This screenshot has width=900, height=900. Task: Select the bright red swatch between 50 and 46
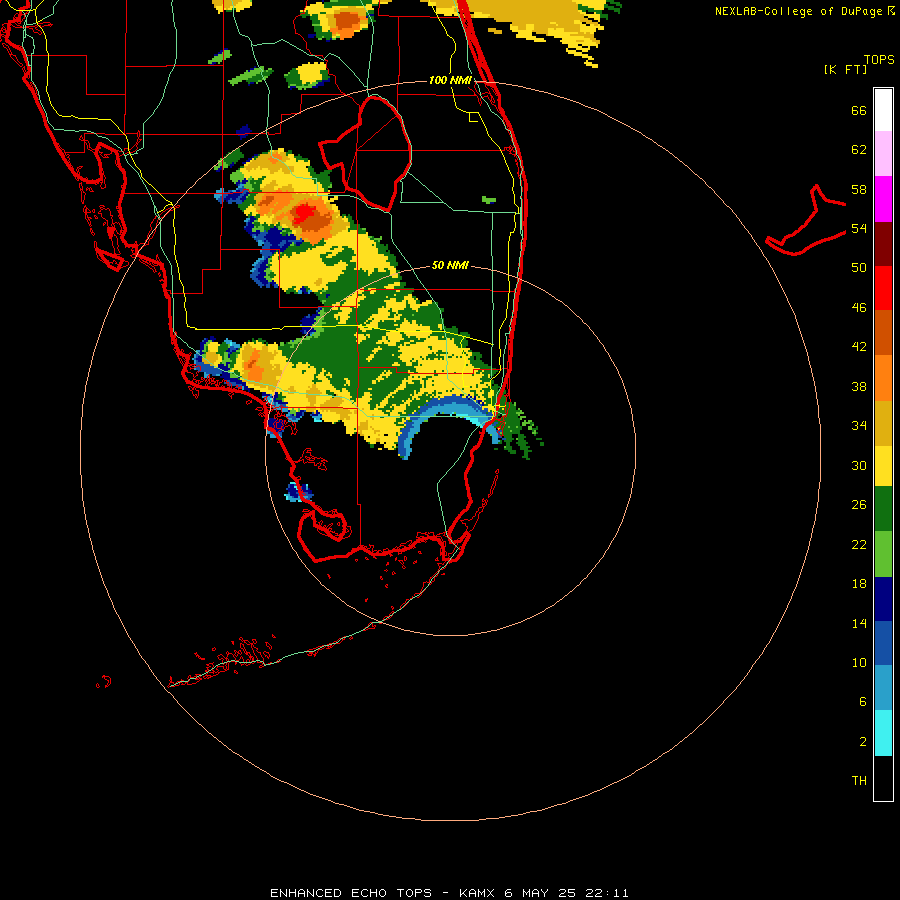pos(883,288)
